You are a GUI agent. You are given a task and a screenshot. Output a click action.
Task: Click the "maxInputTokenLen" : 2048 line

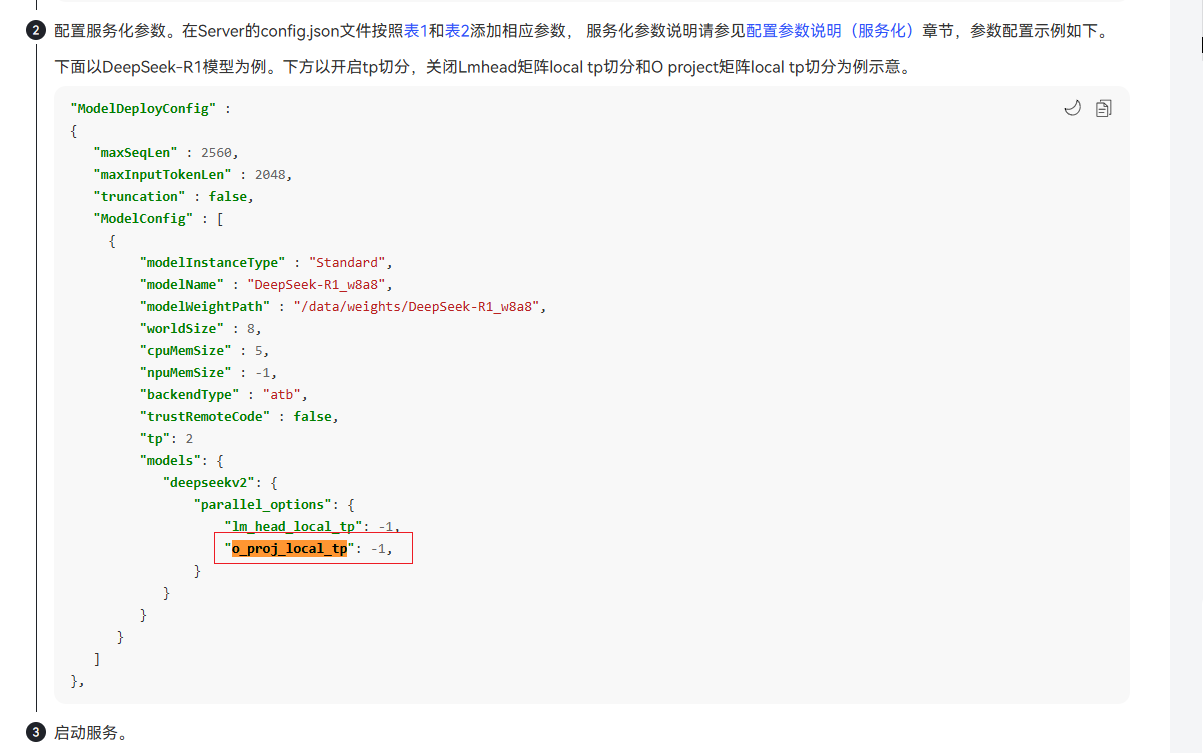193,174
